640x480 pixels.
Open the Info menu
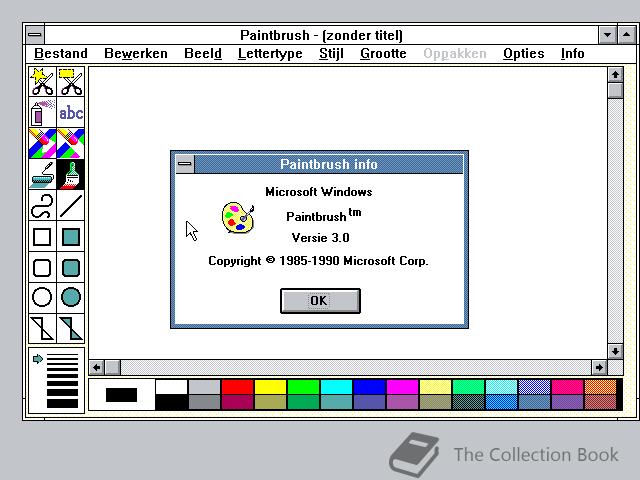(x=573, y=53)
